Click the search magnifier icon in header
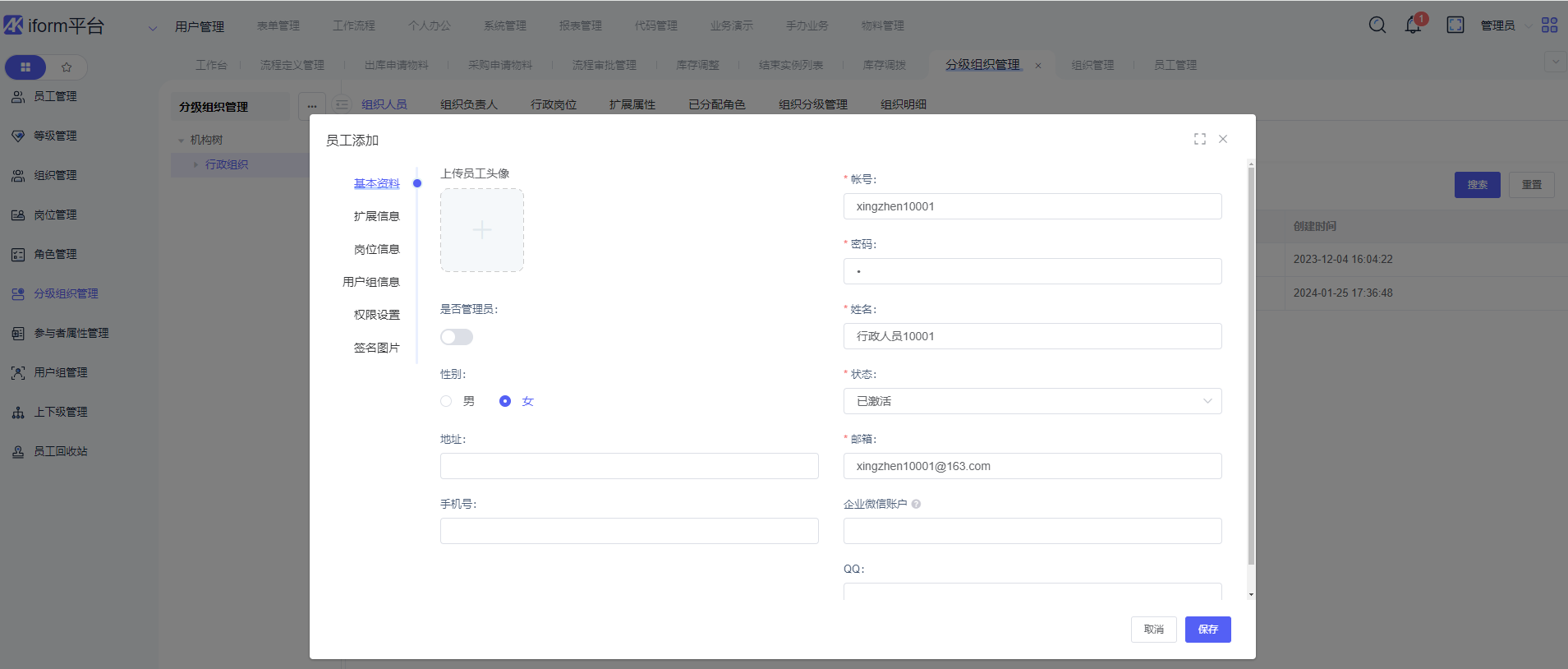Viewport: 1568px width, 669px height. pyautogui.click(x=1377, y=25)
